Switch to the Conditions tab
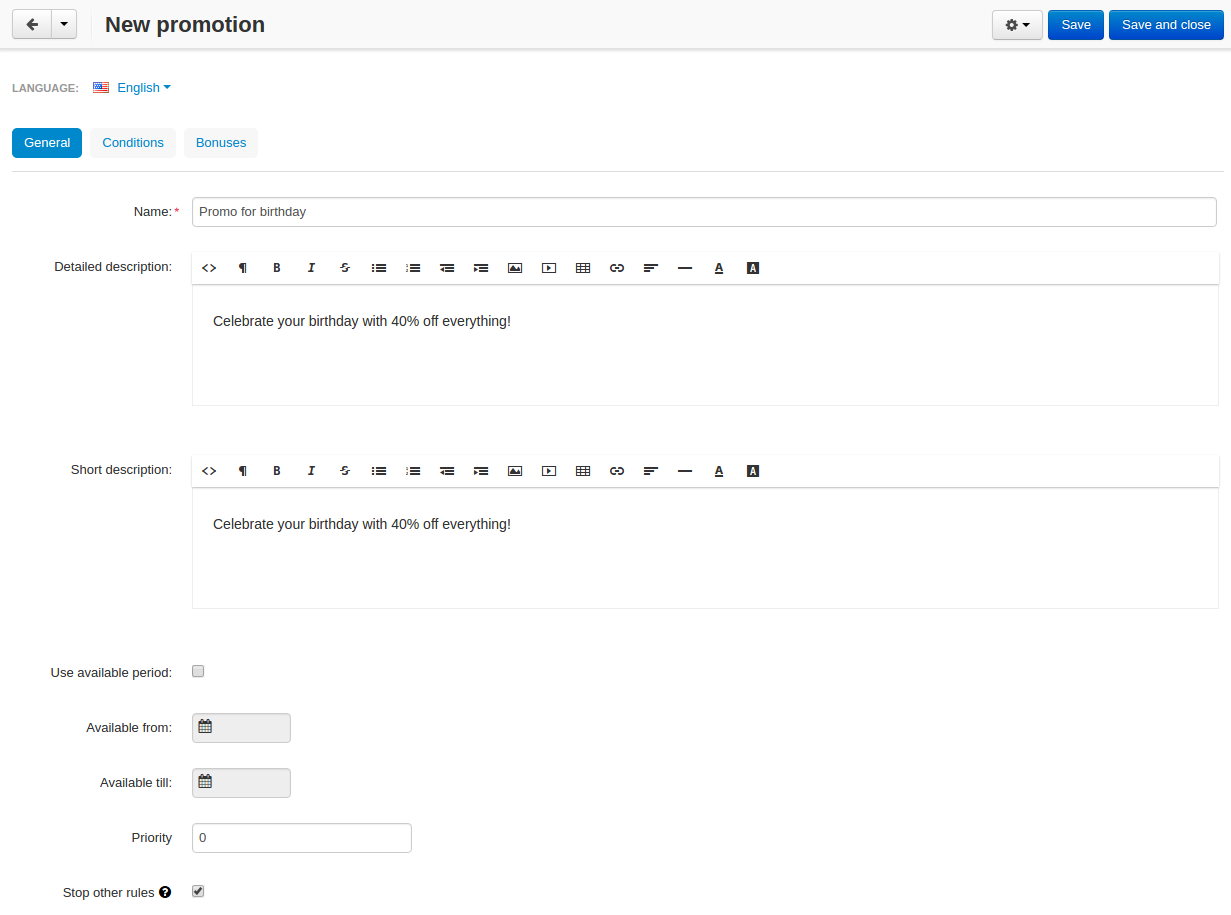1231x915 pixels. [x=133, y=143]
